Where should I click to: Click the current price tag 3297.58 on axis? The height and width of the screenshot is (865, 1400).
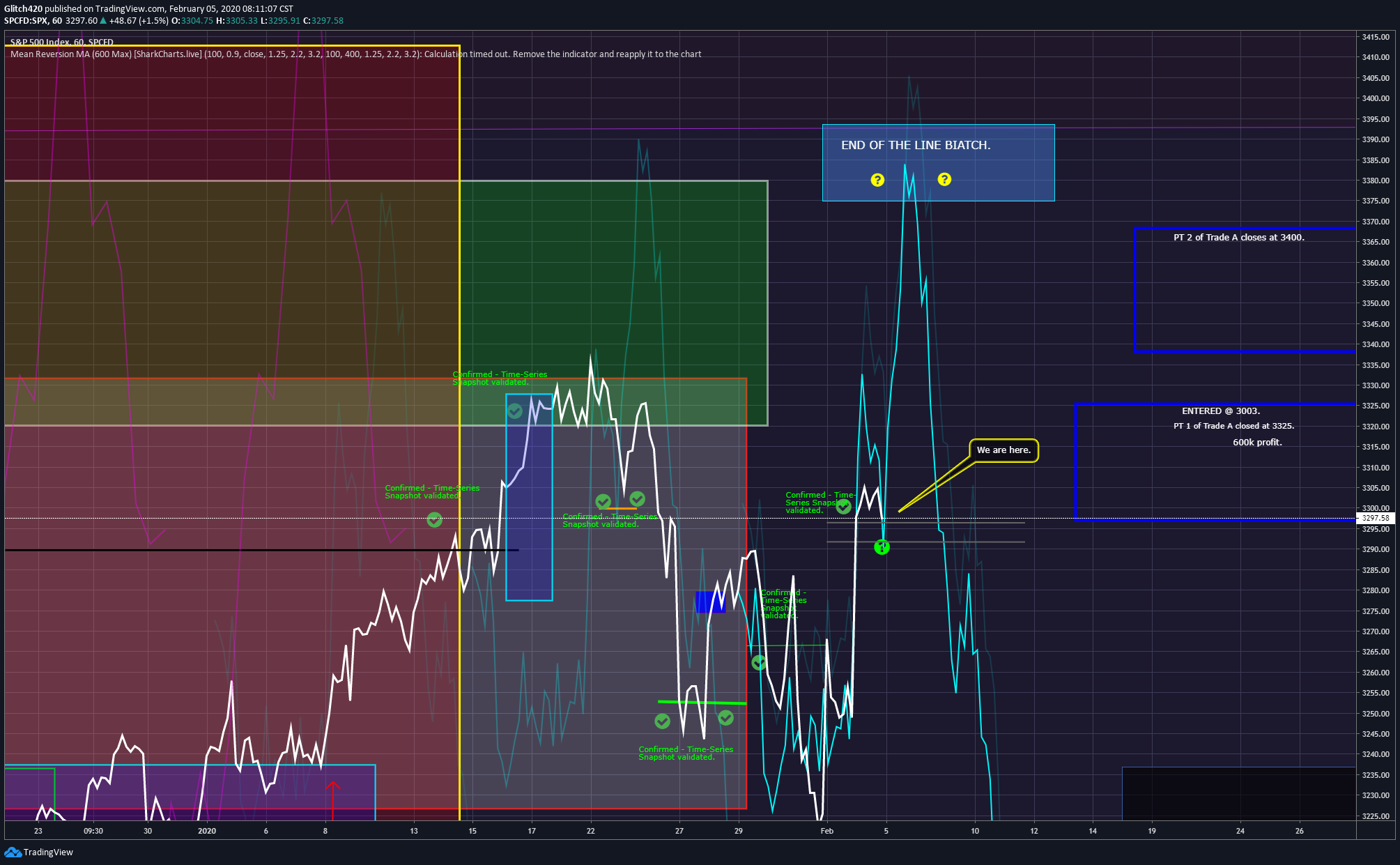(x=1375, y=518)
